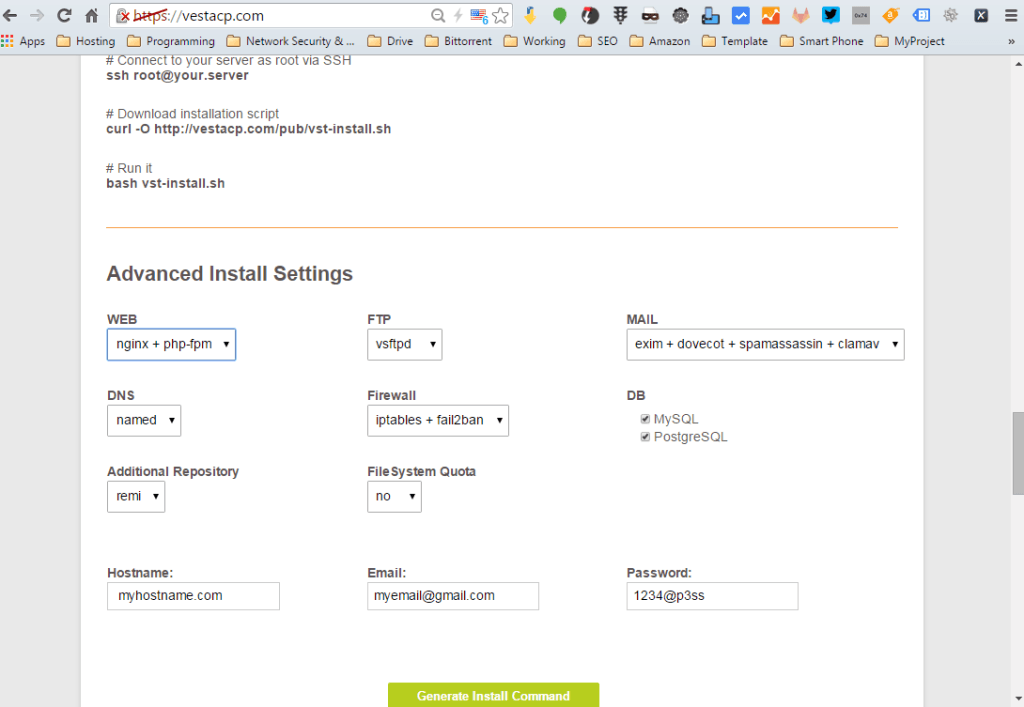1024x707 pixels.
Task: Open the Amazon bookmarks folder
Action: tap(660, 41)
